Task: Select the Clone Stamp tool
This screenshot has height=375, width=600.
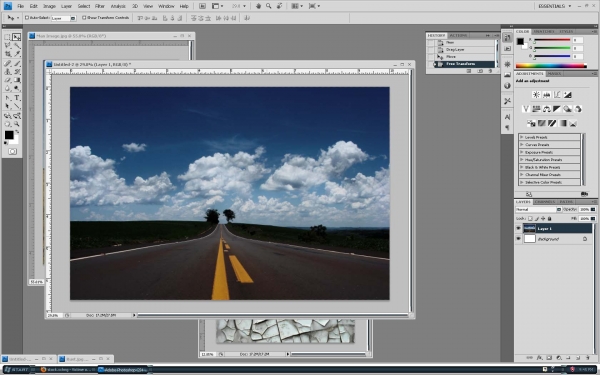Action: 7,72
